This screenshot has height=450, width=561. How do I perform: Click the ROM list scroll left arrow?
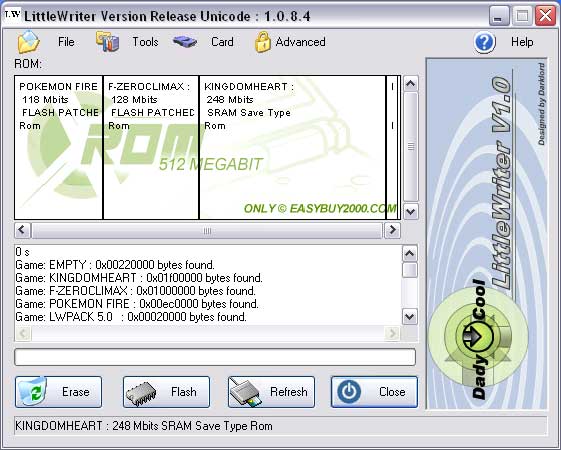tap(22, 230)
